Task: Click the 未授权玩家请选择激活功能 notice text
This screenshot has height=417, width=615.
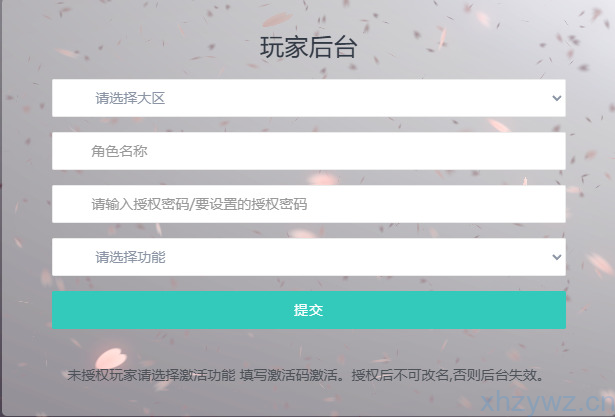Action: (x=151, y=376)
